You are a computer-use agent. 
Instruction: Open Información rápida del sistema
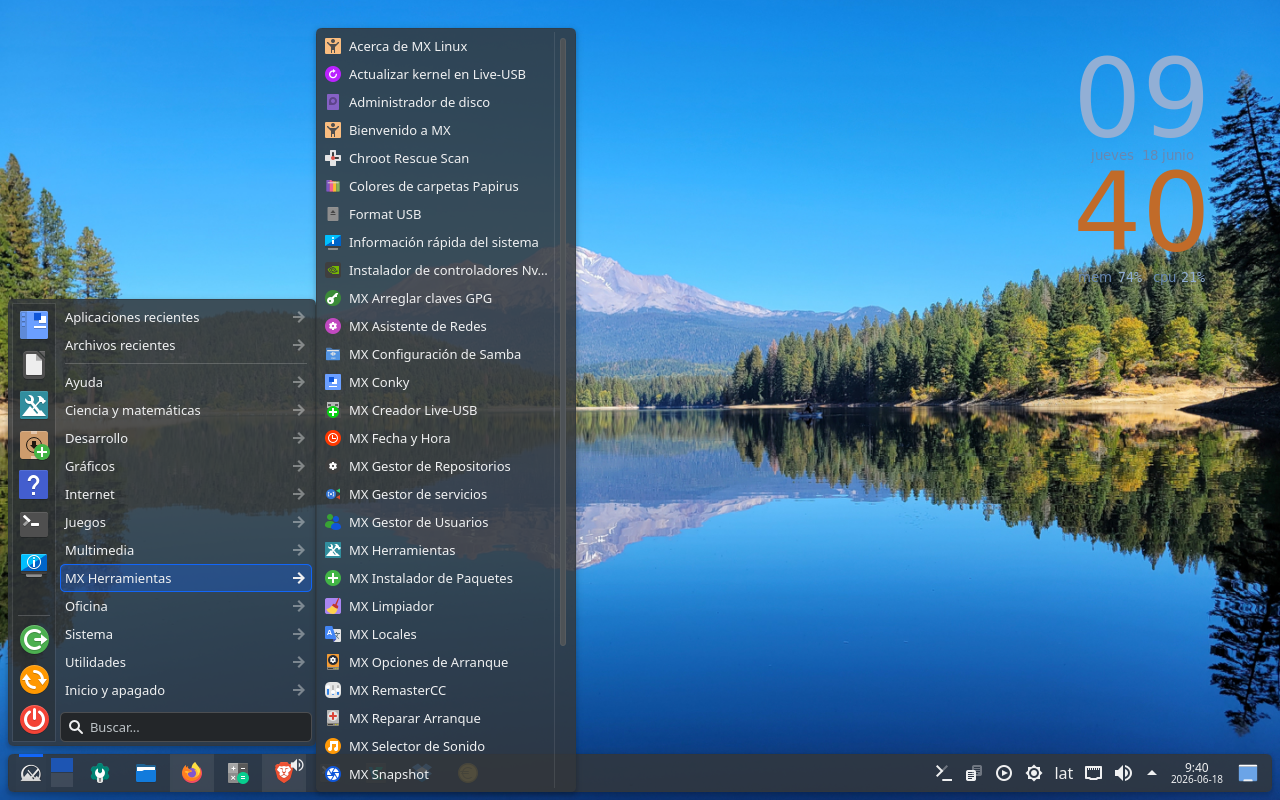tap(436, 242)
